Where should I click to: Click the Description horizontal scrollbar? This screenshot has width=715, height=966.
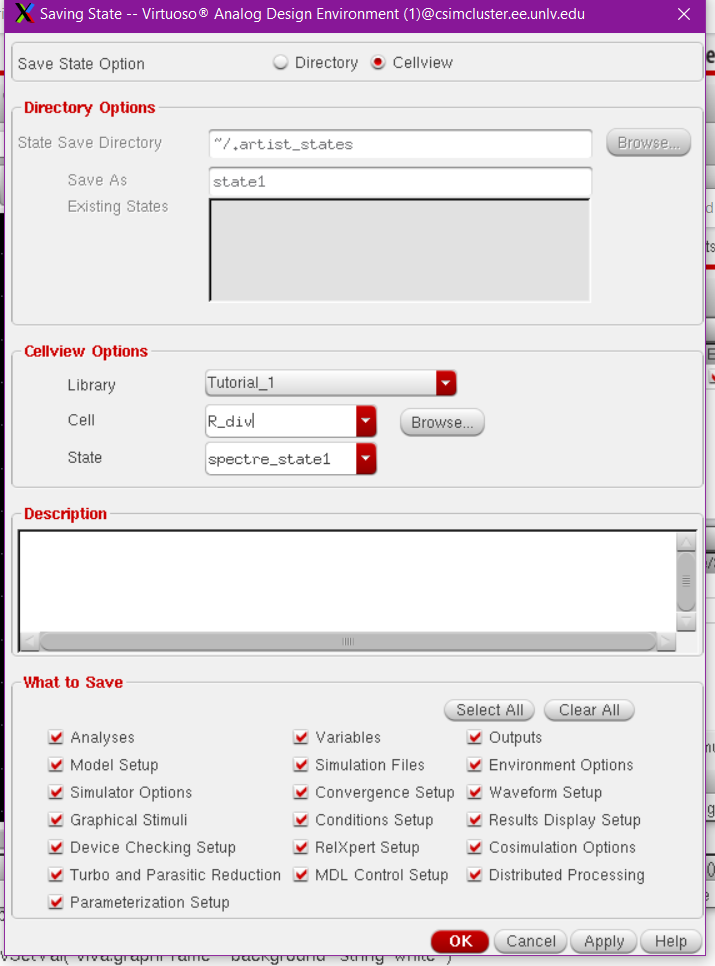[x=348, y=641]
